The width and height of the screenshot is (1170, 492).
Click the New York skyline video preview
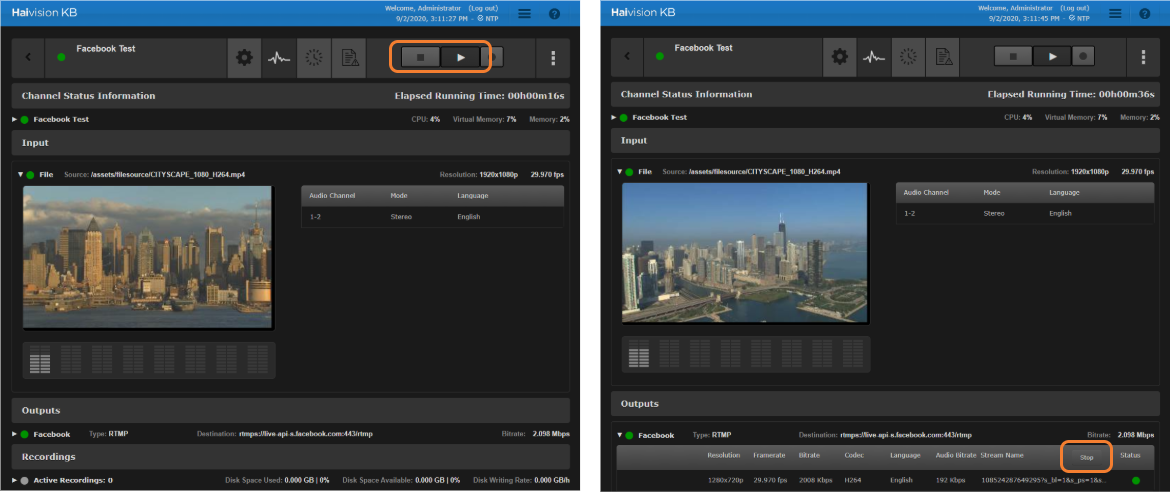click(147, 257)
